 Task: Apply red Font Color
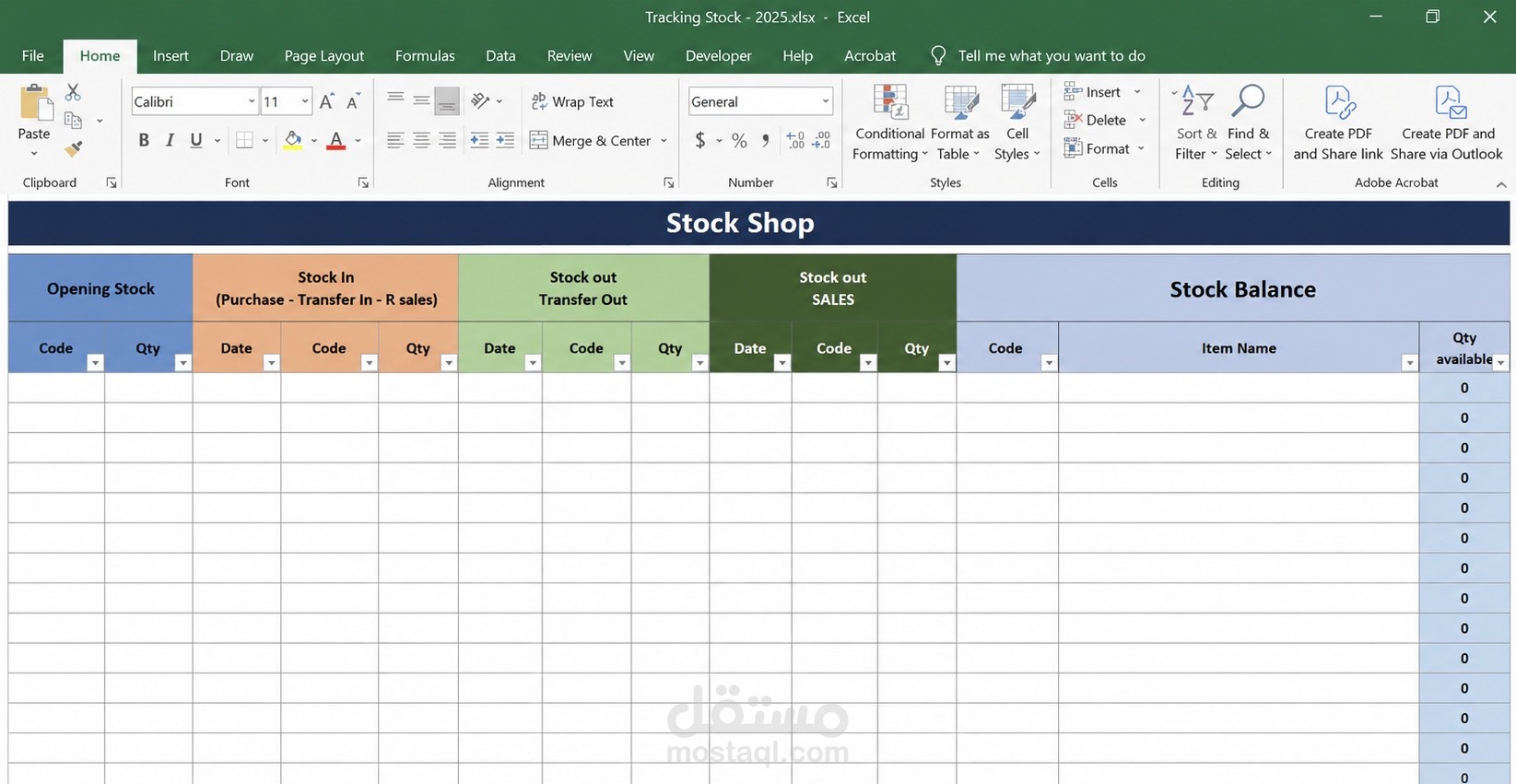coord(336,140)
